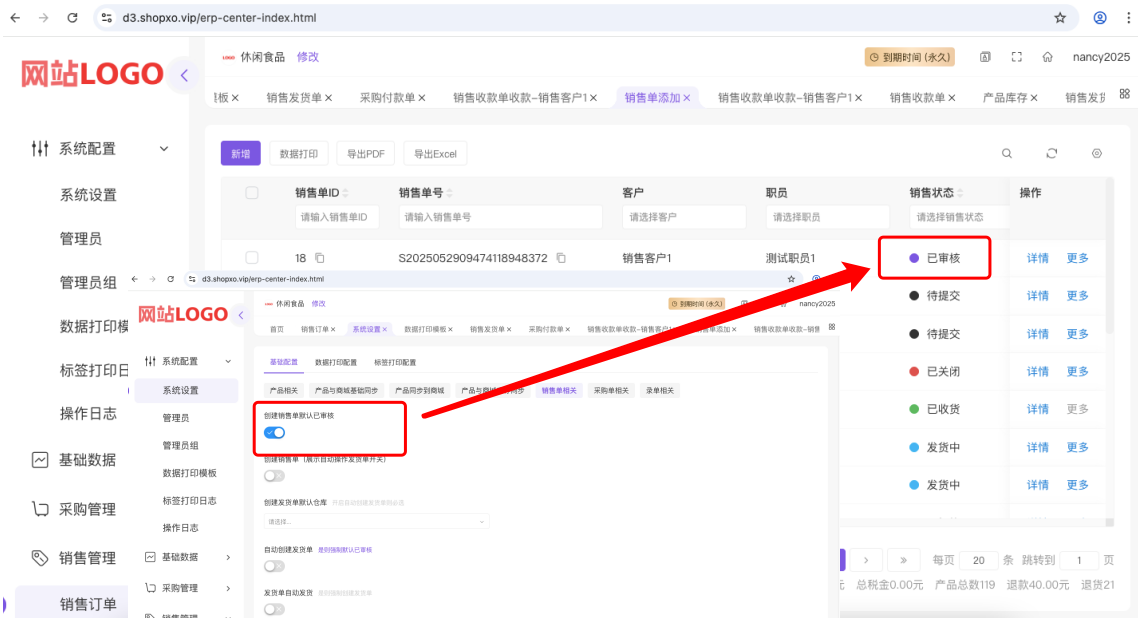Go to the next page with the > button
Screen dimensions: 1138x618
click(x=866, y=560)
